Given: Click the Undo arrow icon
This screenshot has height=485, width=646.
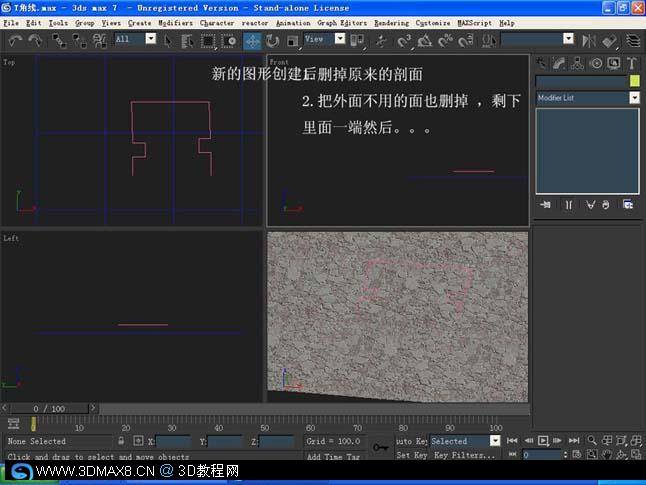Looking at the screenshot, I should 15,41.
